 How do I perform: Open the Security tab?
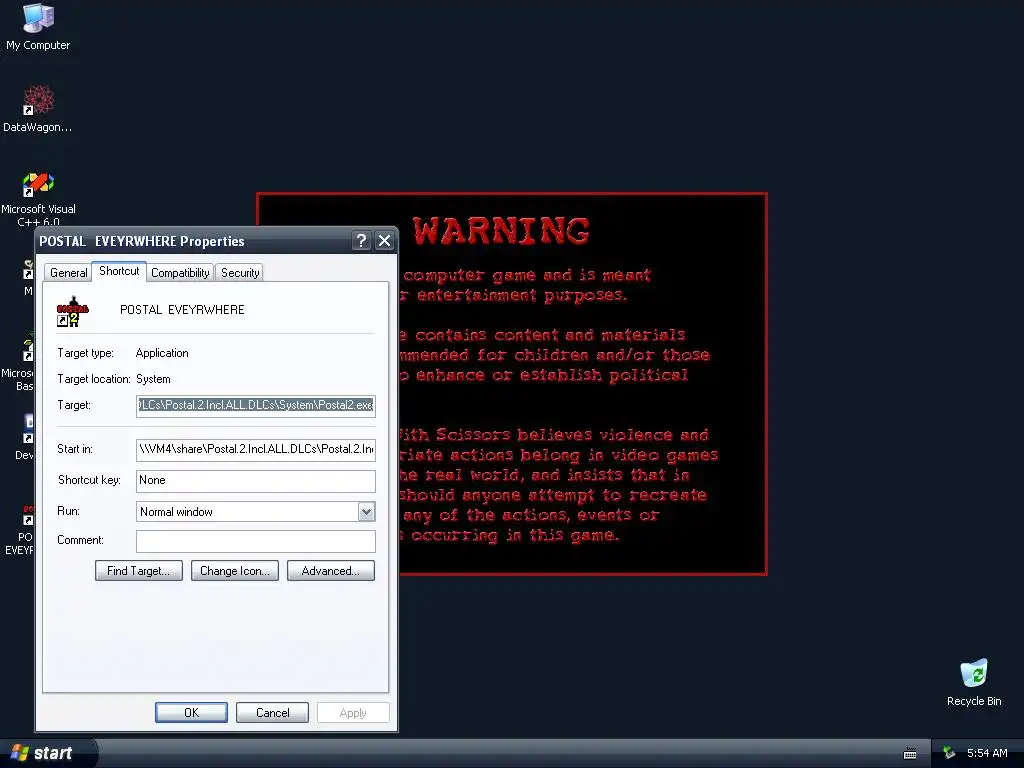point(240,272)
